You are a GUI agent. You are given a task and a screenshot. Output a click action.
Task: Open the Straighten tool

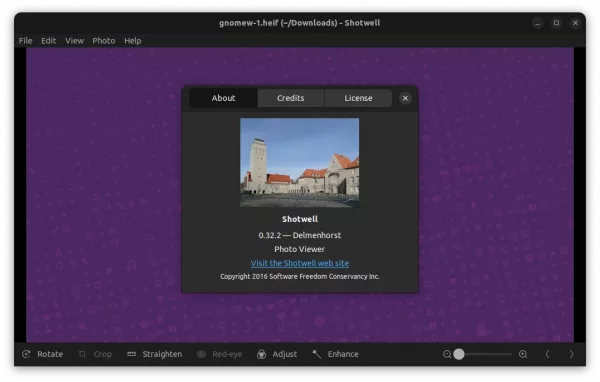(155, 354)
